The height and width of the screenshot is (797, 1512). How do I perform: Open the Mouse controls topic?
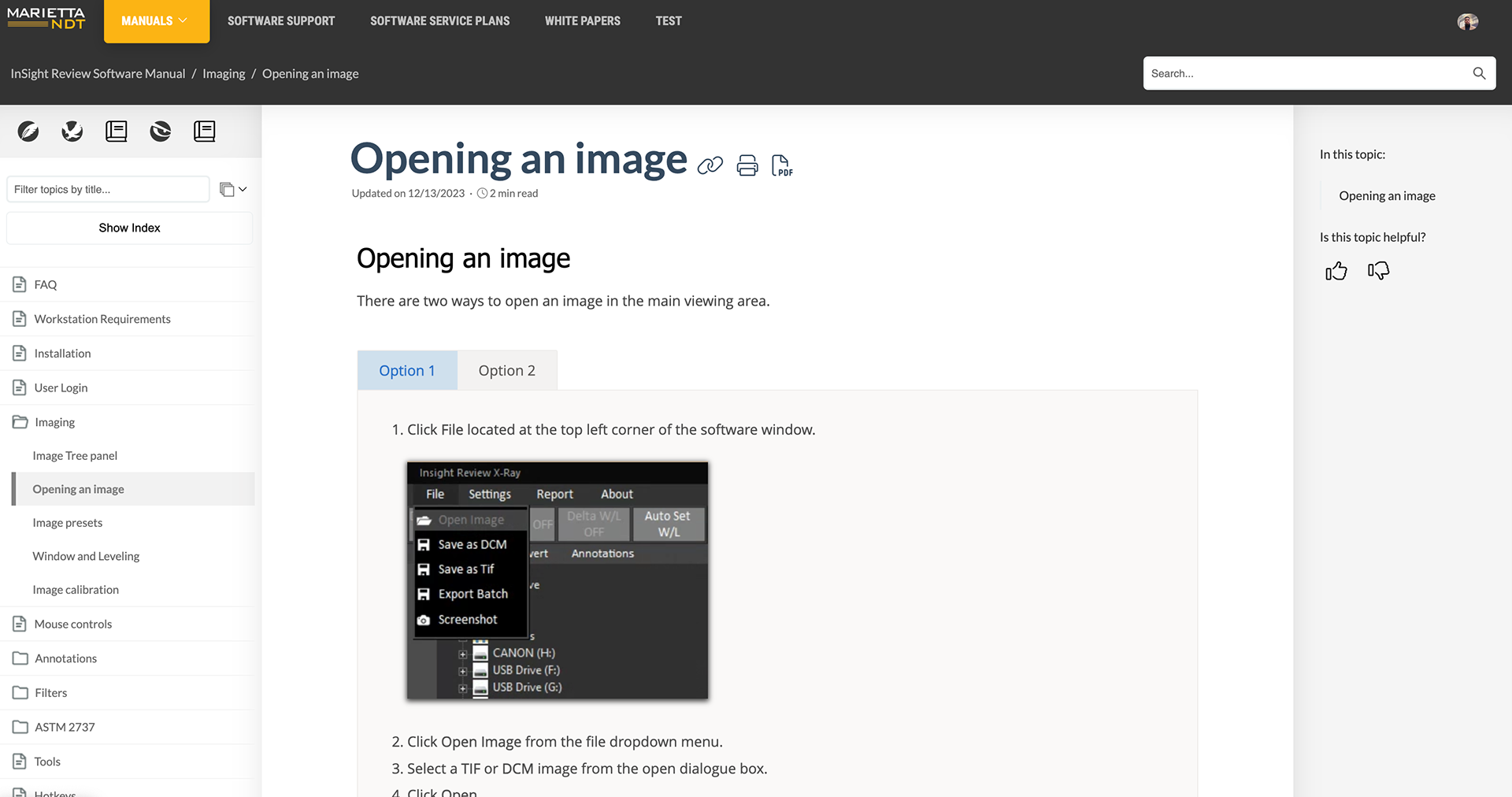72,624
